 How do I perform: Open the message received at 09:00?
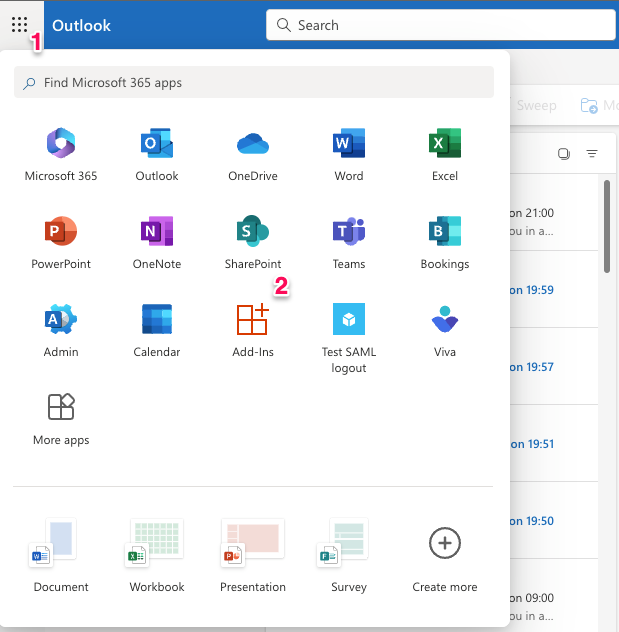pyautogui.click(x=554, y=597)
